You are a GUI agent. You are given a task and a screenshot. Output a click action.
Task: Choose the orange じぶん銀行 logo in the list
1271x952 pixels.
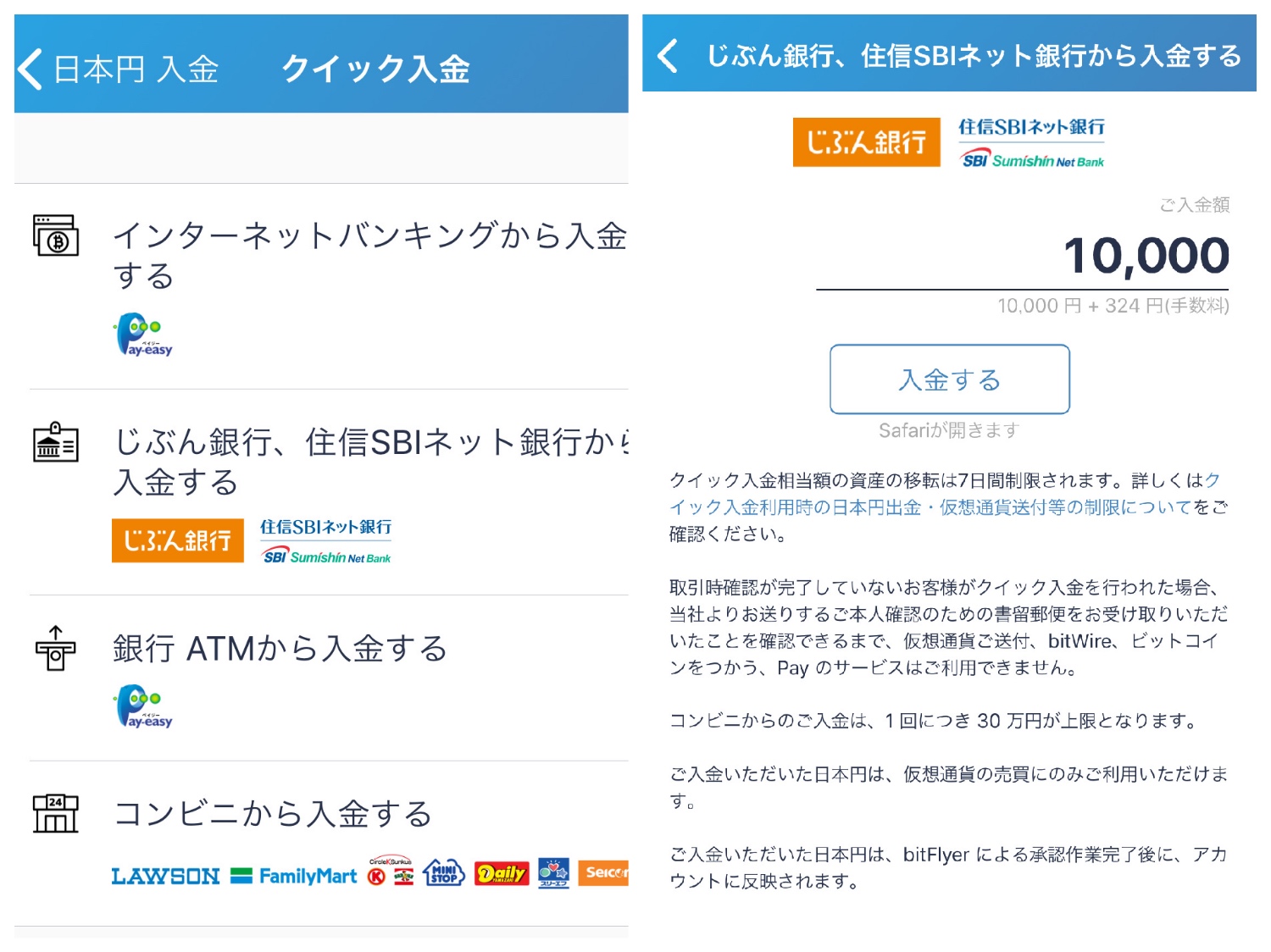[x=178, y=540]
